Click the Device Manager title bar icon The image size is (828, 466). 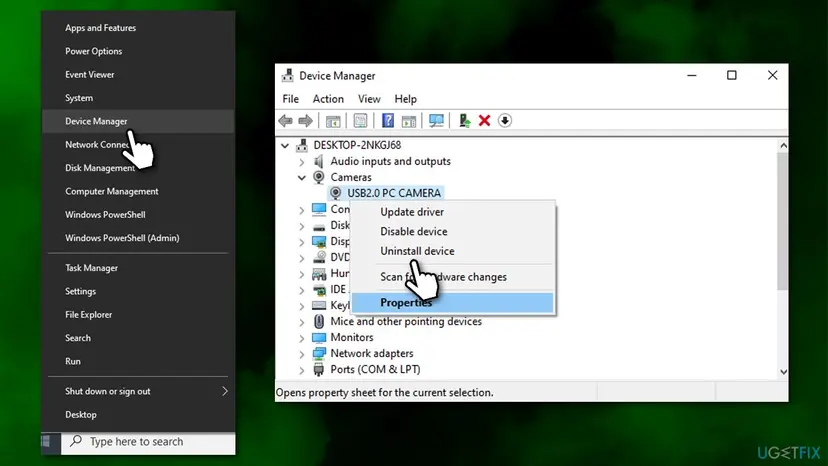point(288,76)
